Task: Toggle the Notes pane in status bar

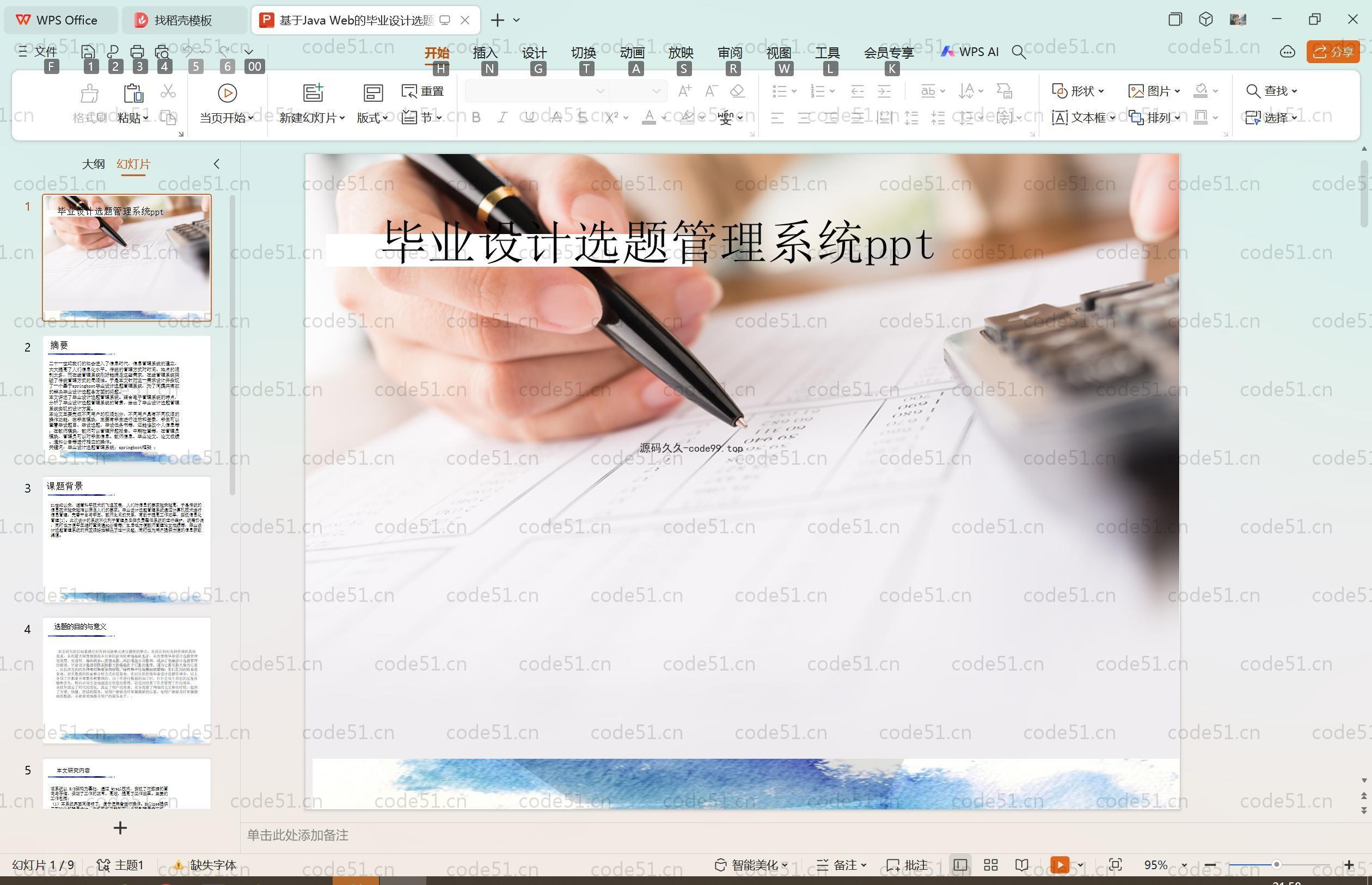Action: pos(842,865)
